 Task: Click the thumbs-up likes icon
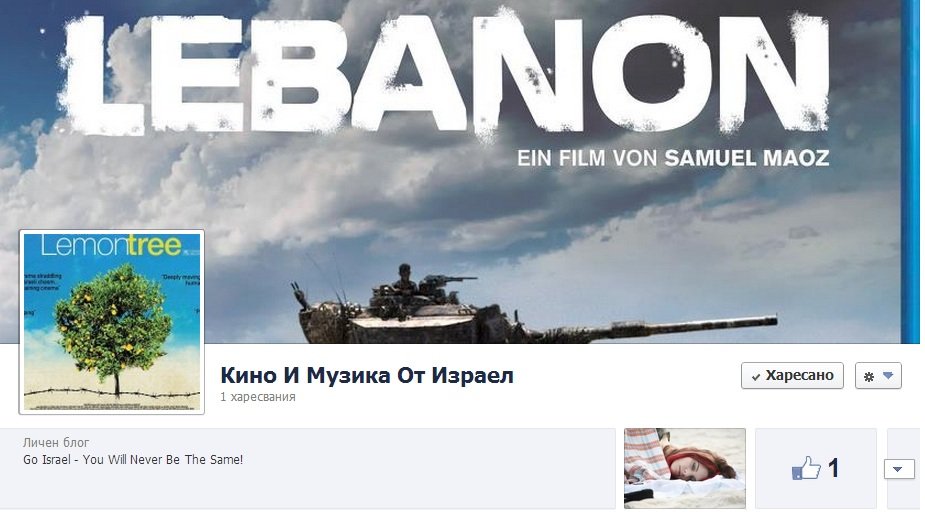806,468
